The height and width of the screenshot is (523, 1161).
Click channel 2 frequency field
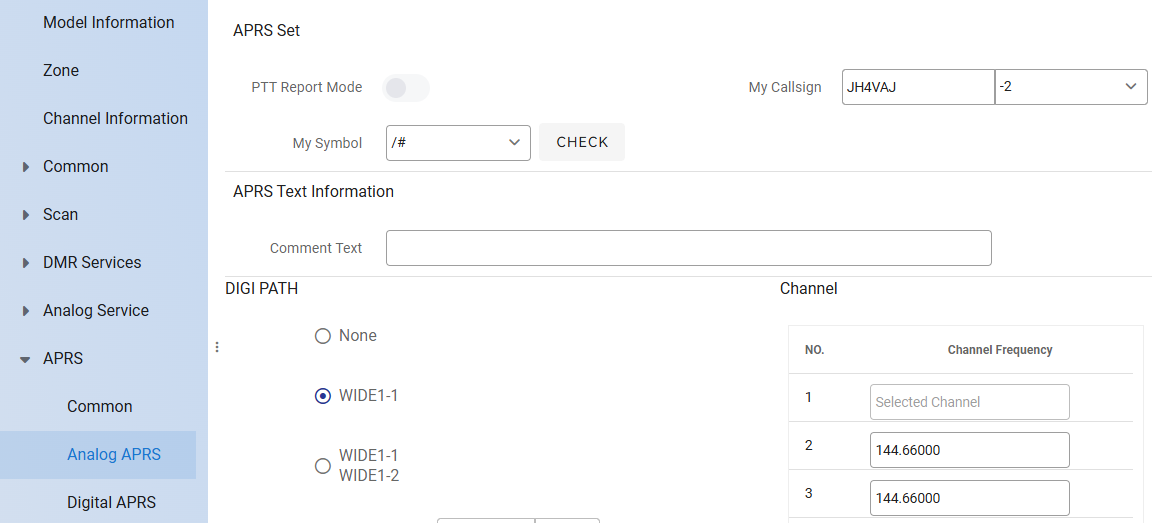969,450
